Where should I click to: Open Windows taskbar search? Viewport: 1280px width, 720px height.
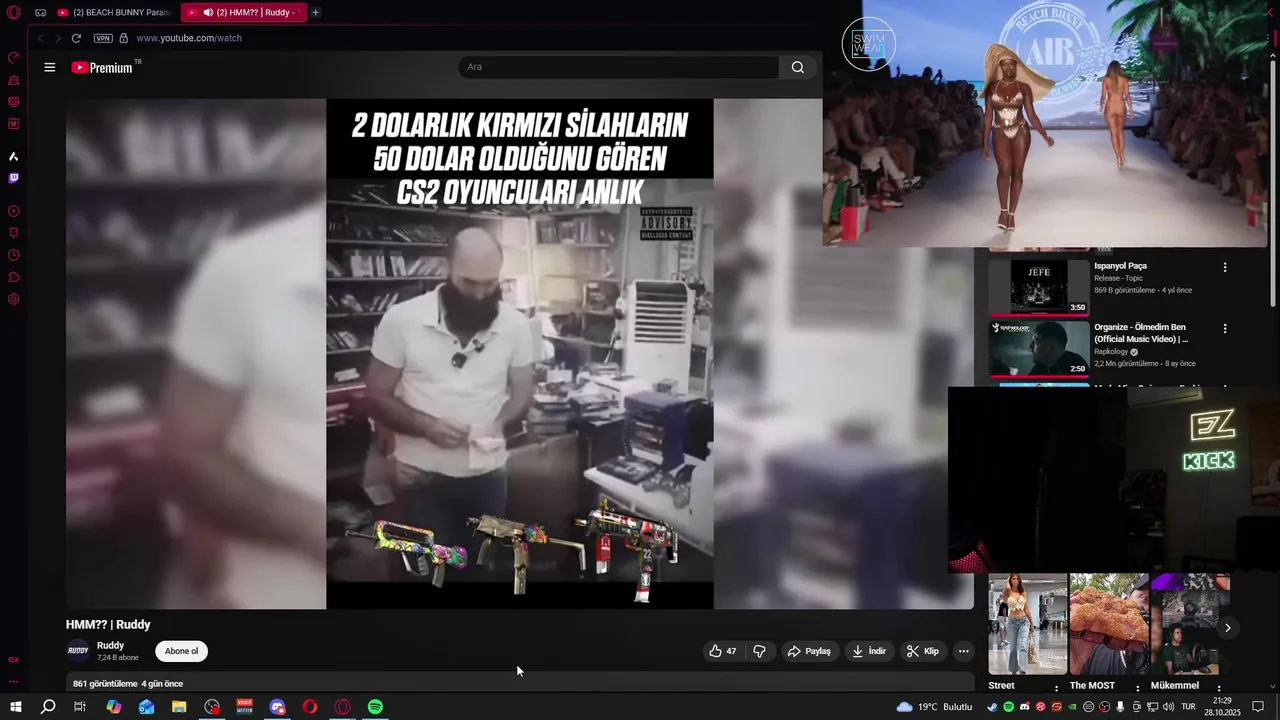pyautogui.click(x=48, y=707)
